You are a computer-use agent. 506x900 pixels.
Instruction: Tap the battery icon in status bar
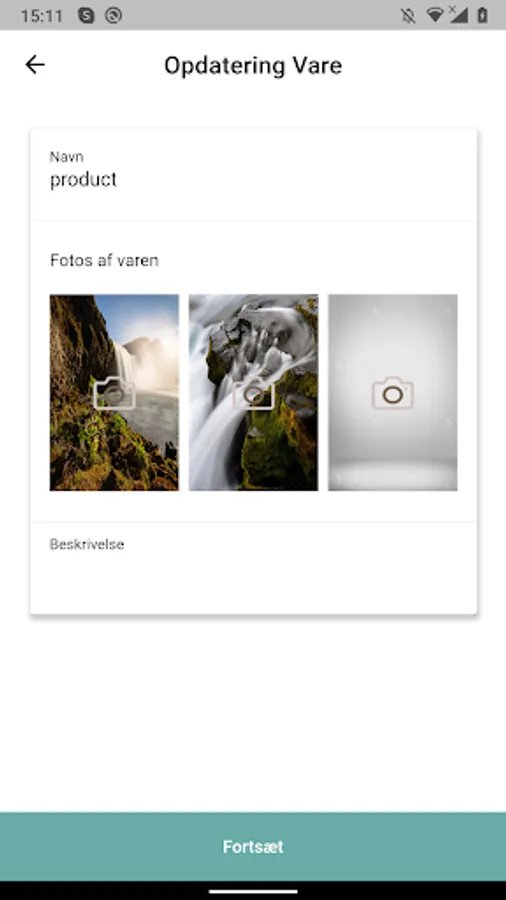pyautogui.click(x=482, y=15)
